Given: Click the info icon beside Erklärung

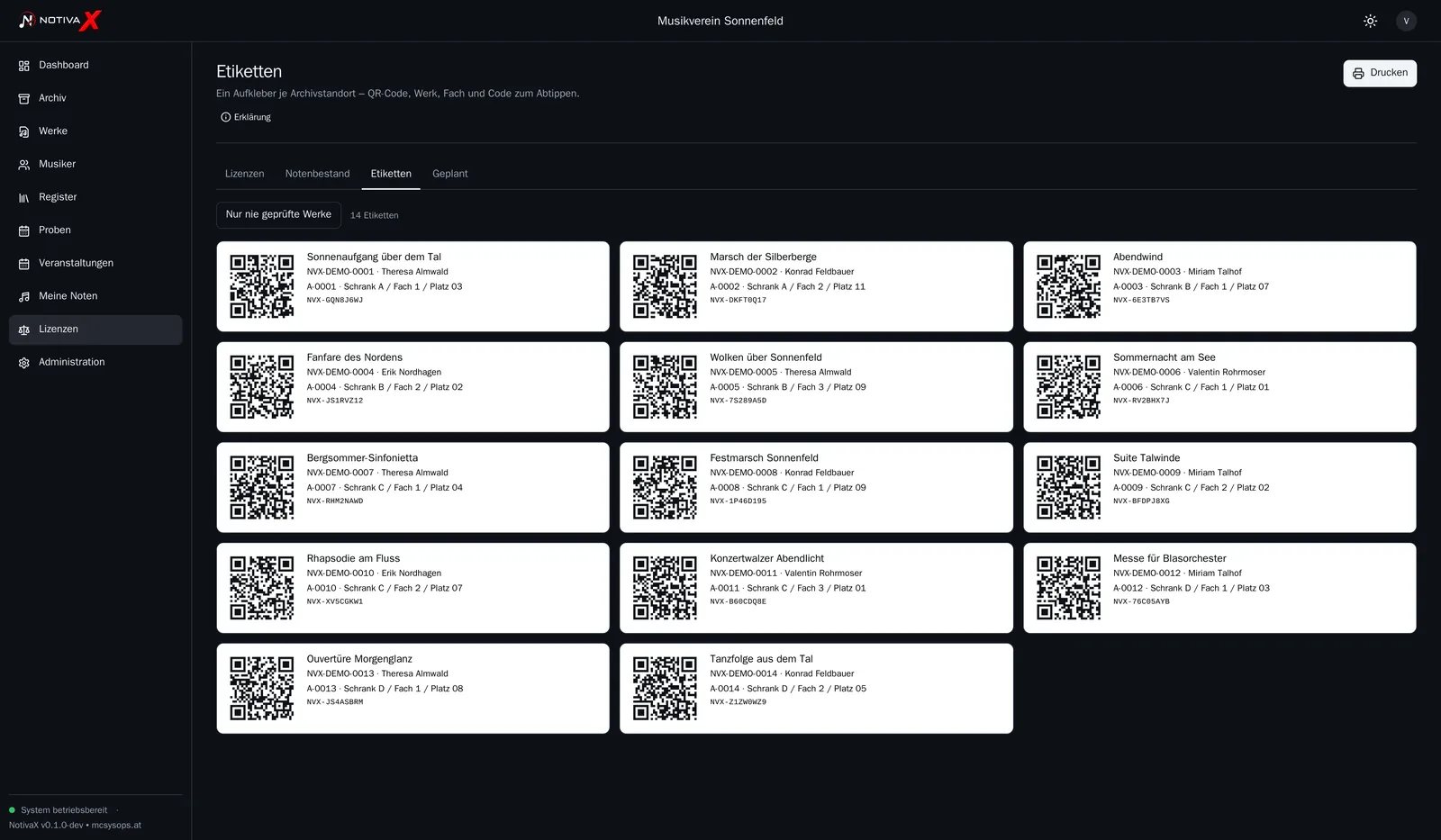Looking at the screenshot, I should coord(226,117).
